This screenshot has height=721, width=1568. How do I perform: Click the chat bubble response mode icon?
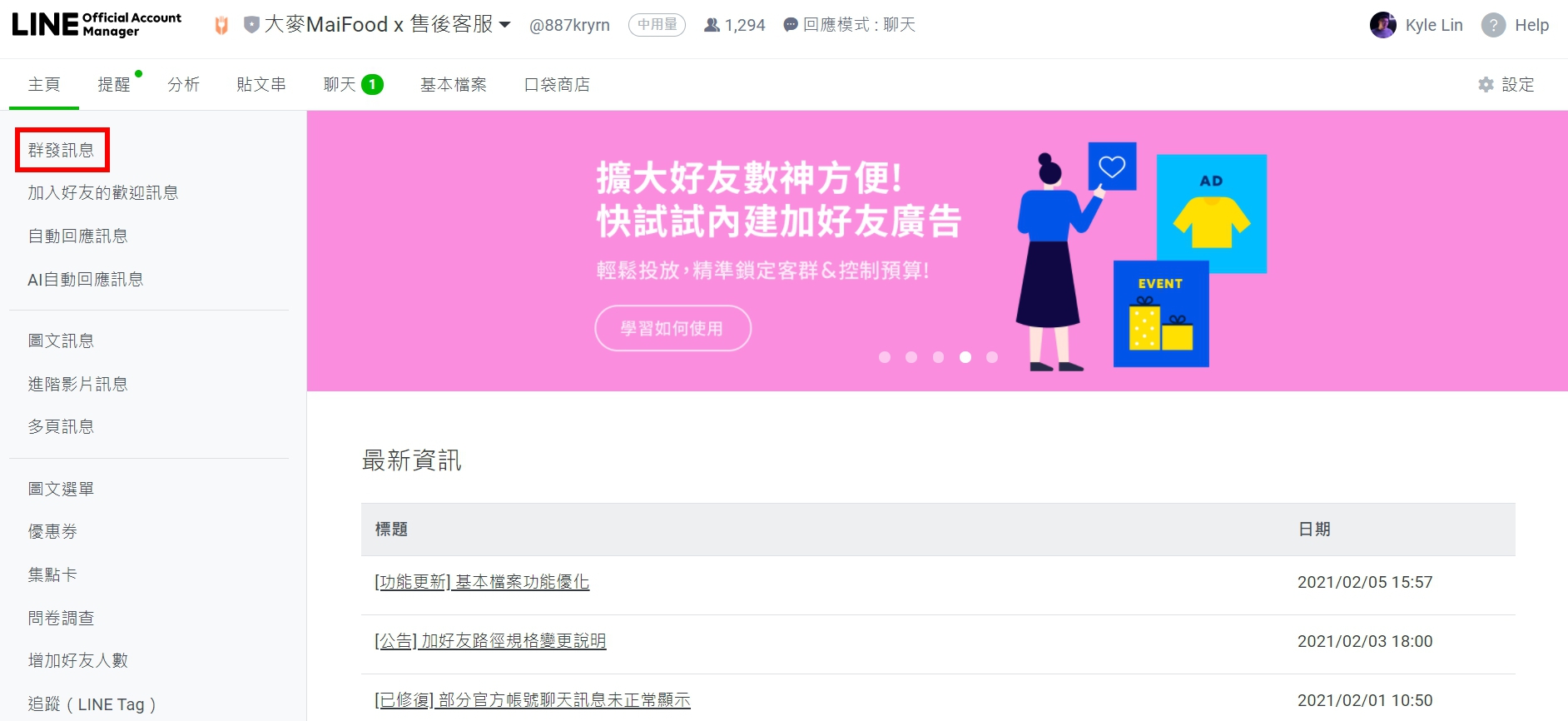tap(791, 25)
